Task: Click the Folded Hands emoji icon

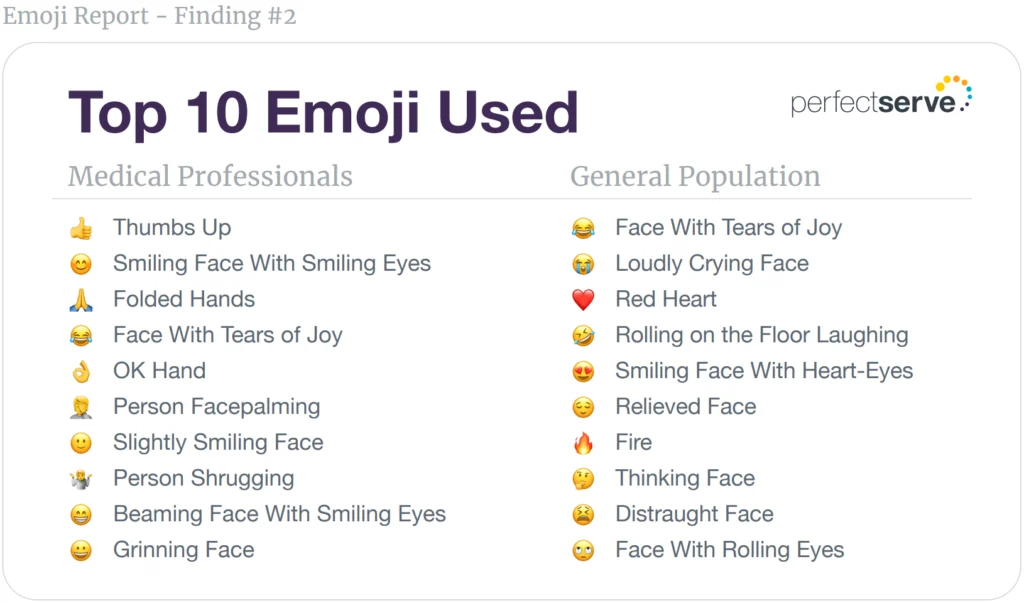Action: click(81, 300)
